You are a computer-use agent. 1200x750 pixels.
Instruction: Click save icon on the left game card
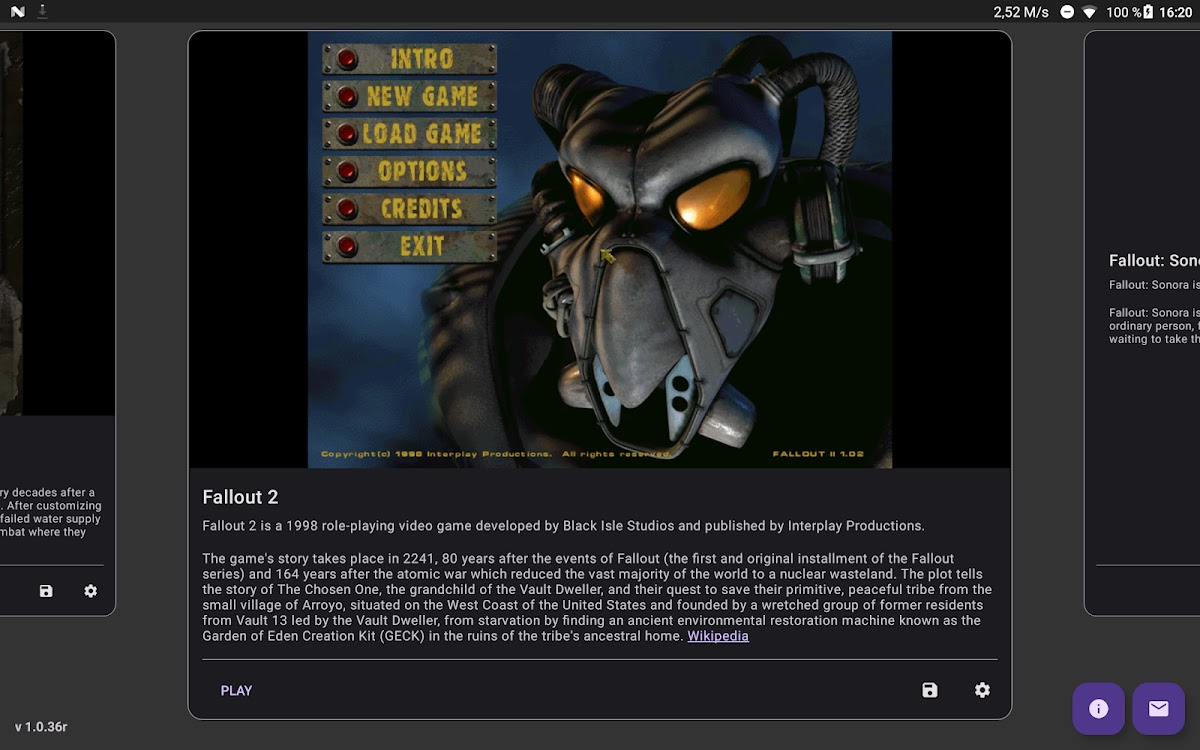click(46, 591)
